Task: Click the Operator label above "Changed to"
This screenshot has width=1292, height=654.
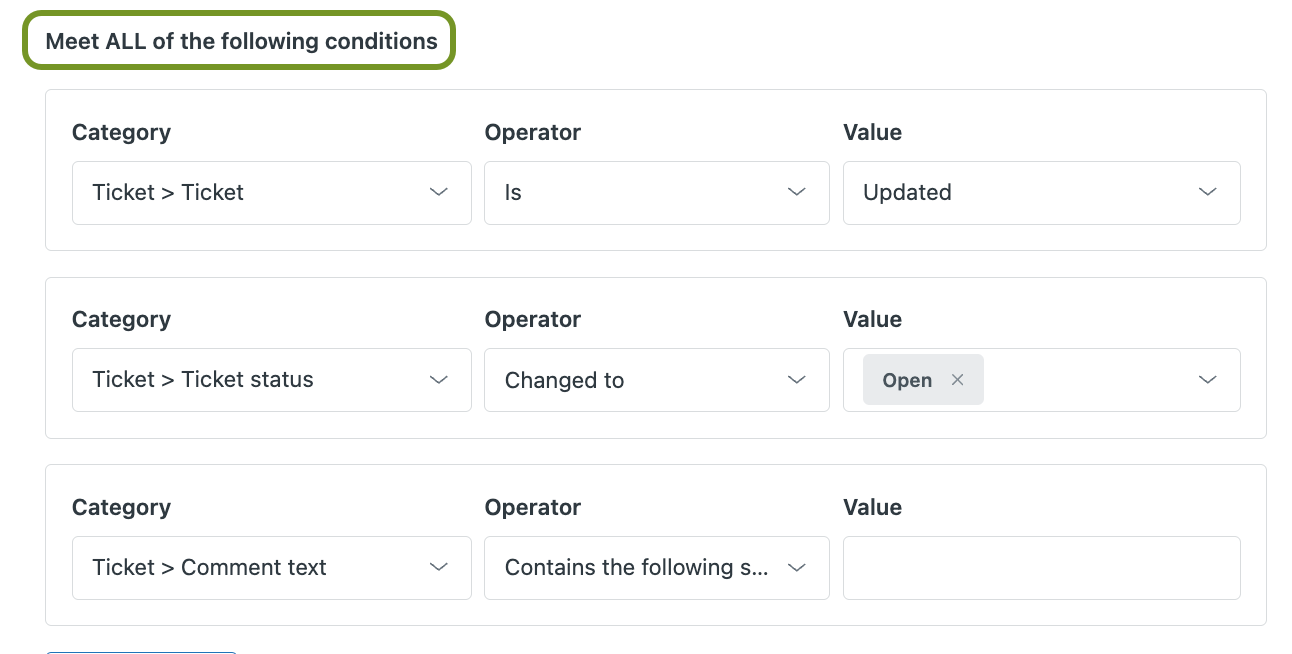Action: point(532,319)
